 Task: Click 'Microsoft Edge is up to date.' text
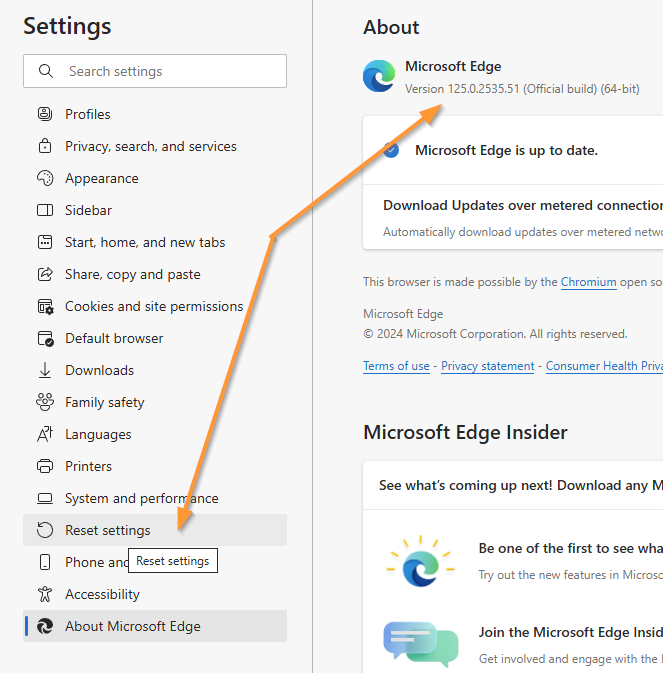coord(506,150)
